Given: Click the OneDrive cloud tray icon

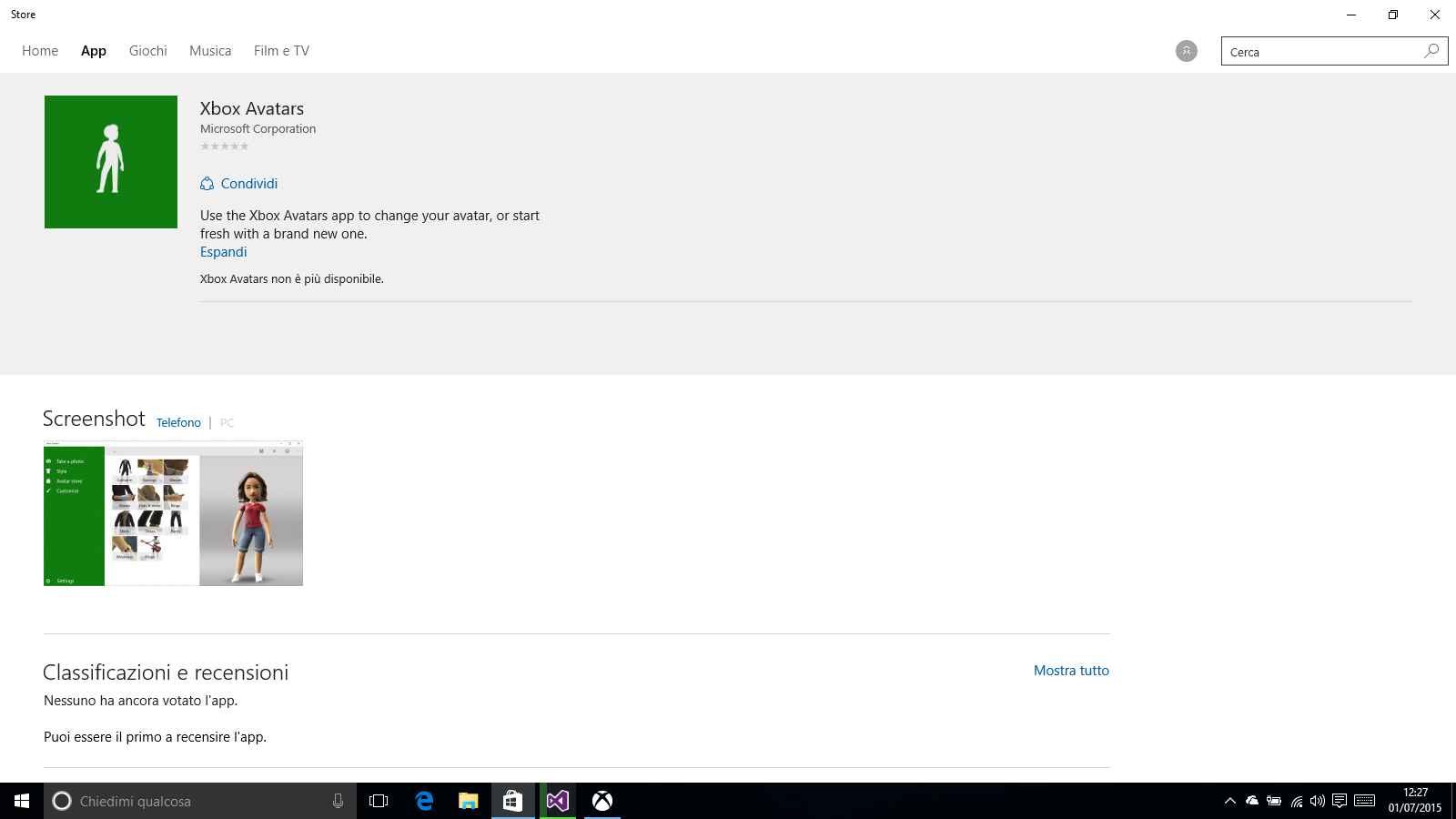Looking at the screenshot, I should point(1252,801).
